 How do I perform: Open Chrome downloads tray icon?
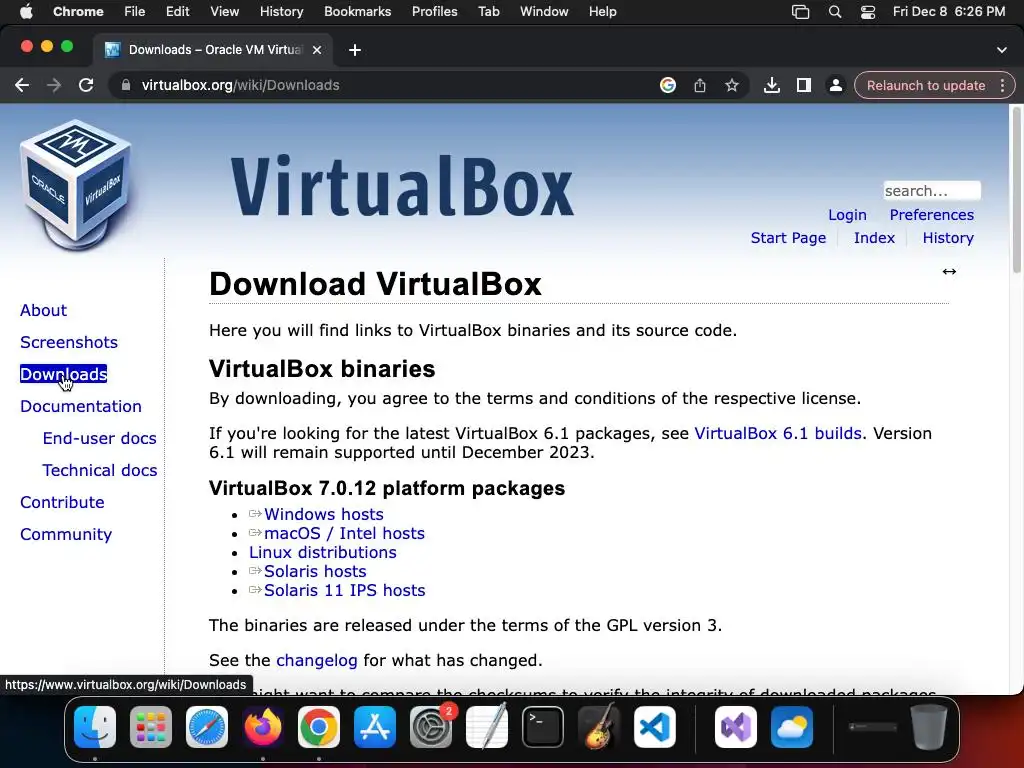point(771,85)
